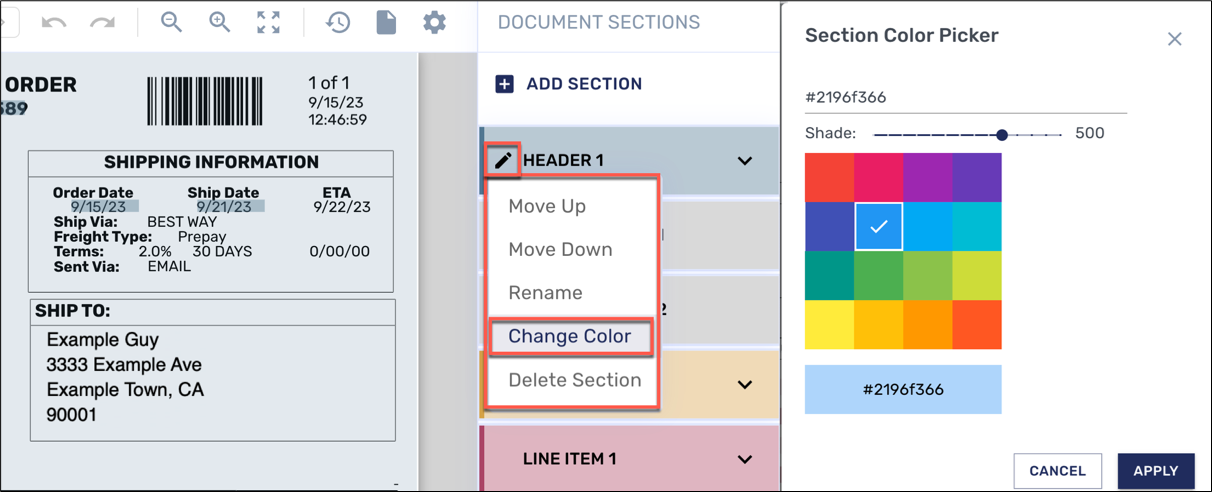Click the Add Section button
Image resolution: width=1212 pixels, height=492 pixels.
pos(569,84)
